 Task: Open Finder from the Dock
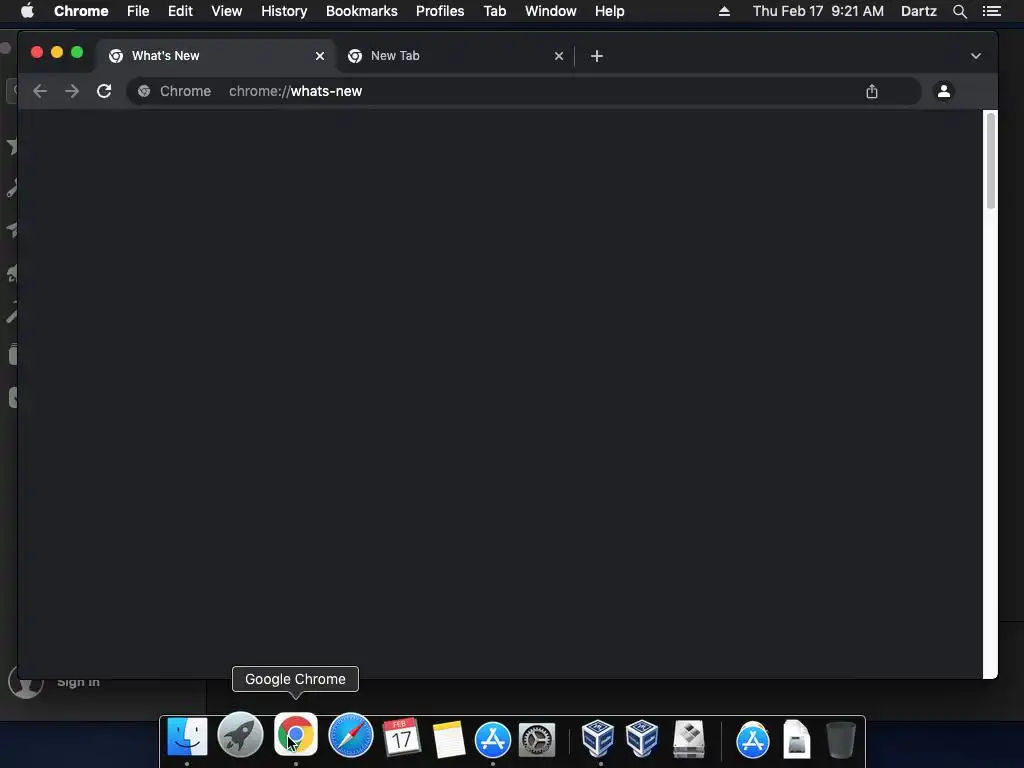(x=187, y=737)
